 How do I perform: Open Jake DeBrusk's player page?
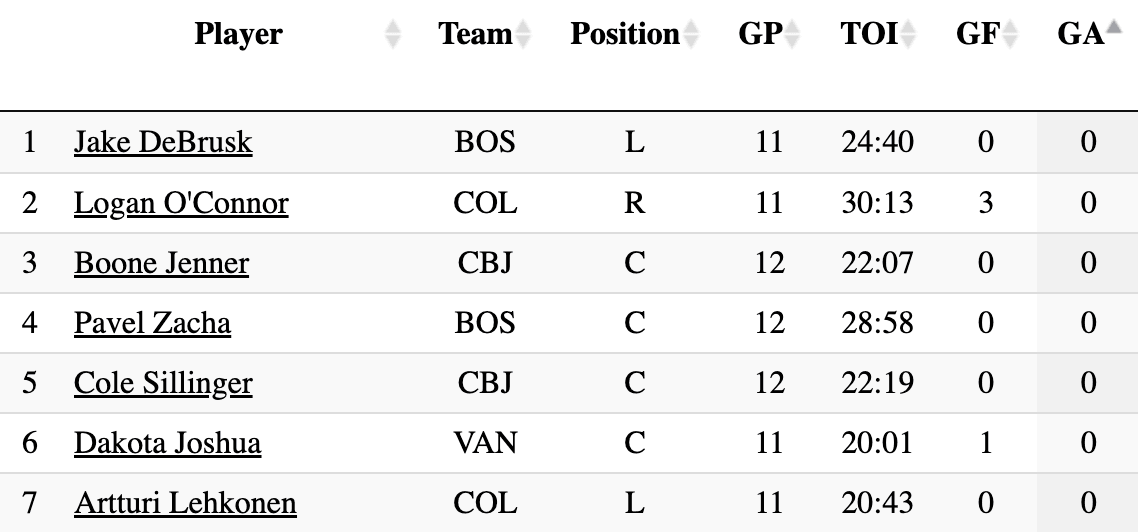click(x=163, y=143)
